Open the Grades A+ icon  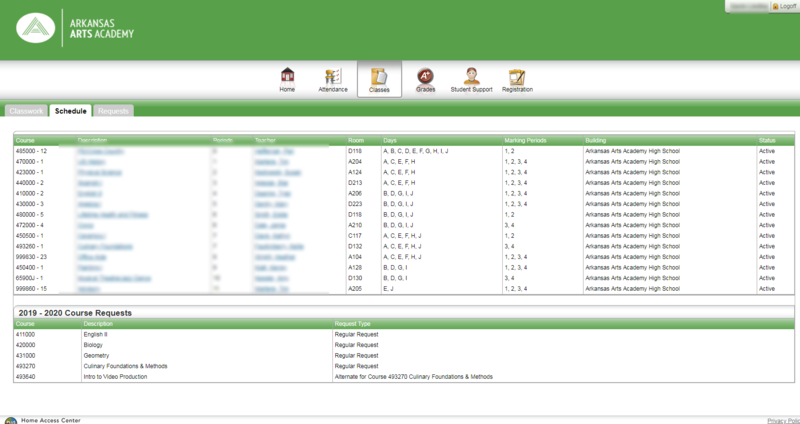pos(425,79)
